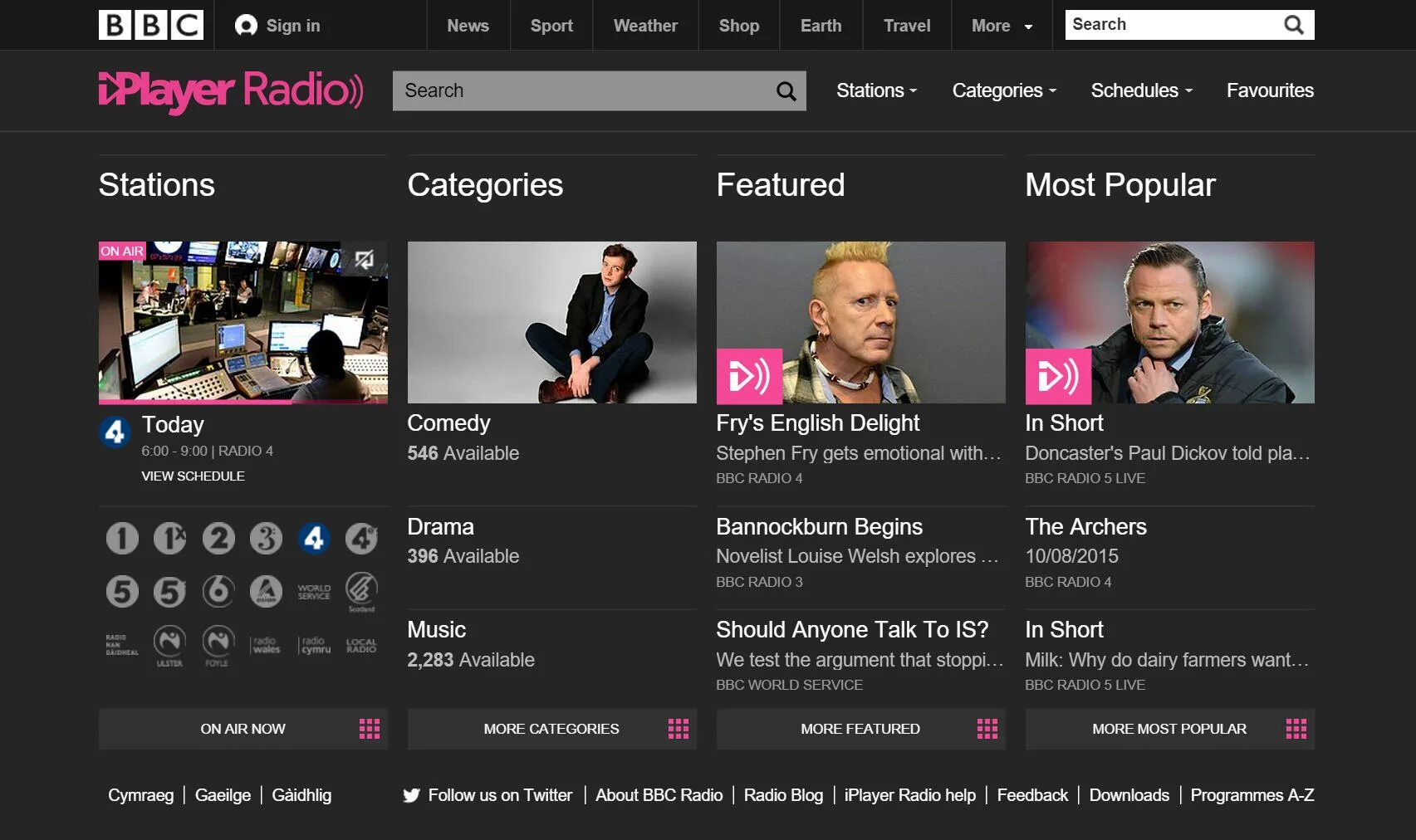Select the 5 live sports extra icon
This screenshot has height=840, width=1416.
[x=169, y=592]
